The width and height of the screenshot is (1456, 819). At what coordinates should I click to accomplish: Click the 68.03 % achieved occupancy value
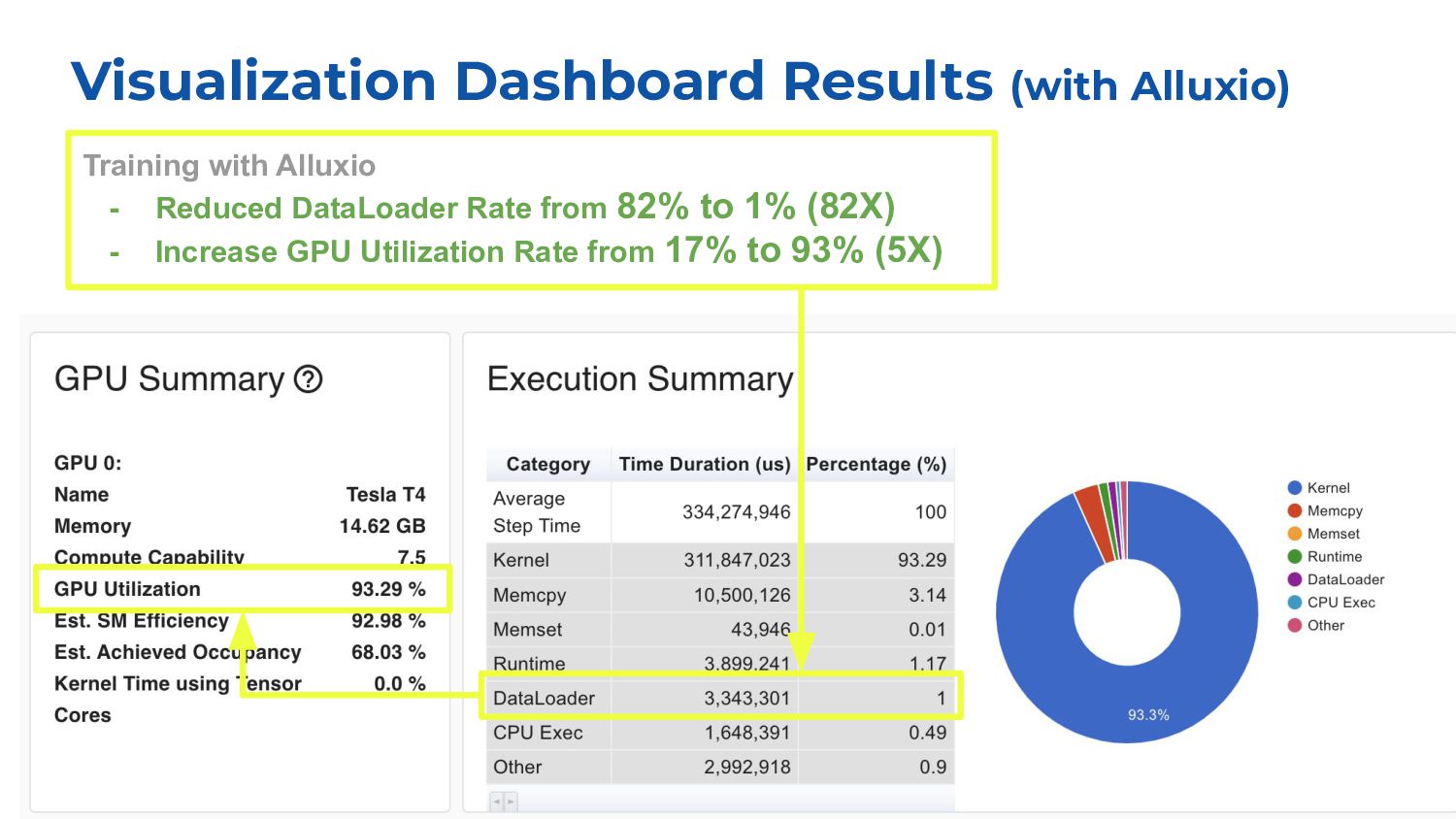(x=388, y=652)
